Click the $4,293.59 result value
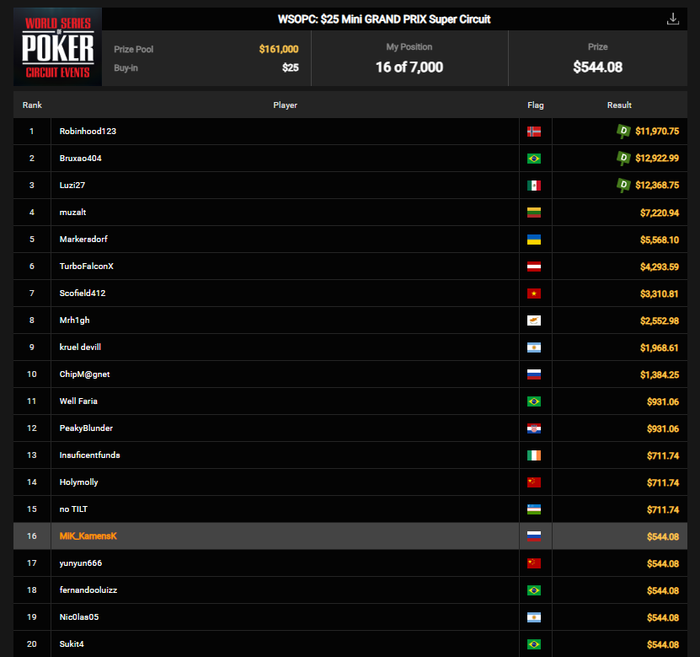The image size is (700, 657). point(659,267)
